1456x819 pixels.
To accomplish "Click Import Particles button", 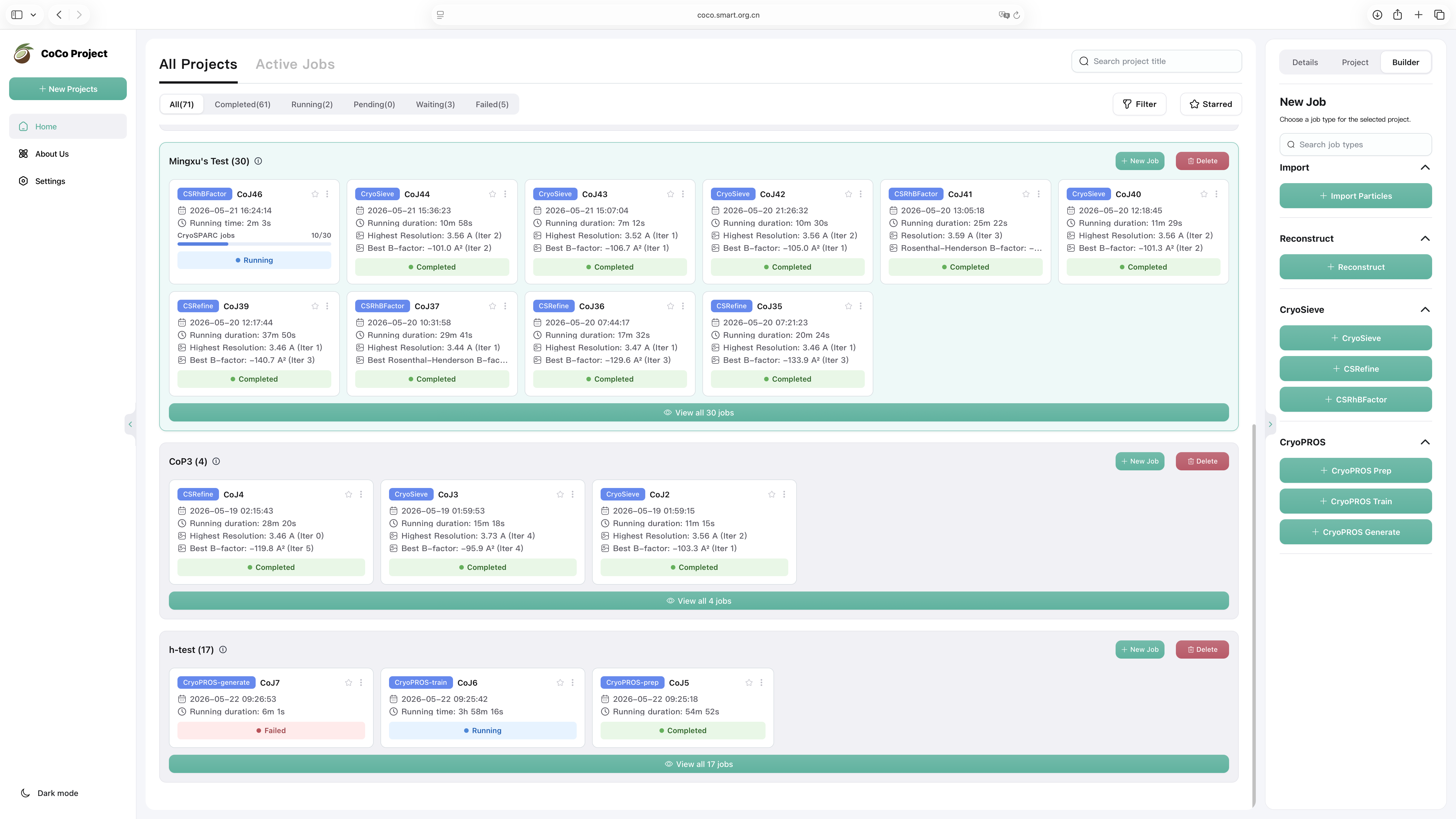I will click(x=1355, y=196).
